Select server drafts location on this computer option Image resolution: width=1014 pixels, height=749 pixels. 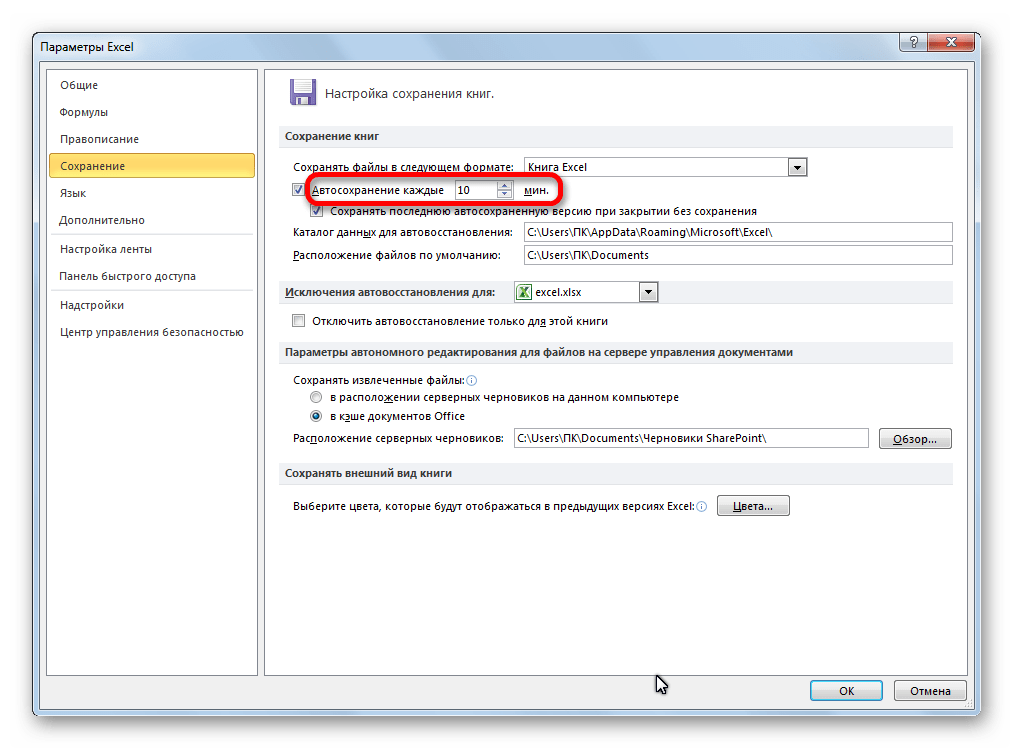tap(316, 397)
